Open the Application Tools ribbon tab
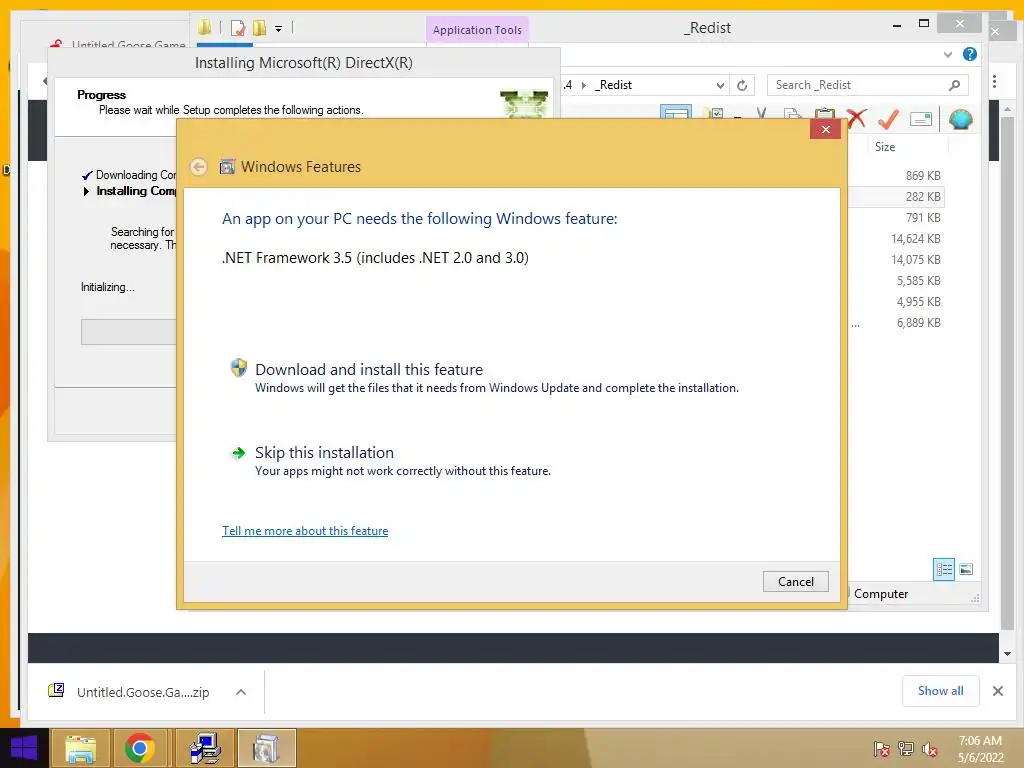The height and width of the screenshot is (768, 1024). point(477,30)
